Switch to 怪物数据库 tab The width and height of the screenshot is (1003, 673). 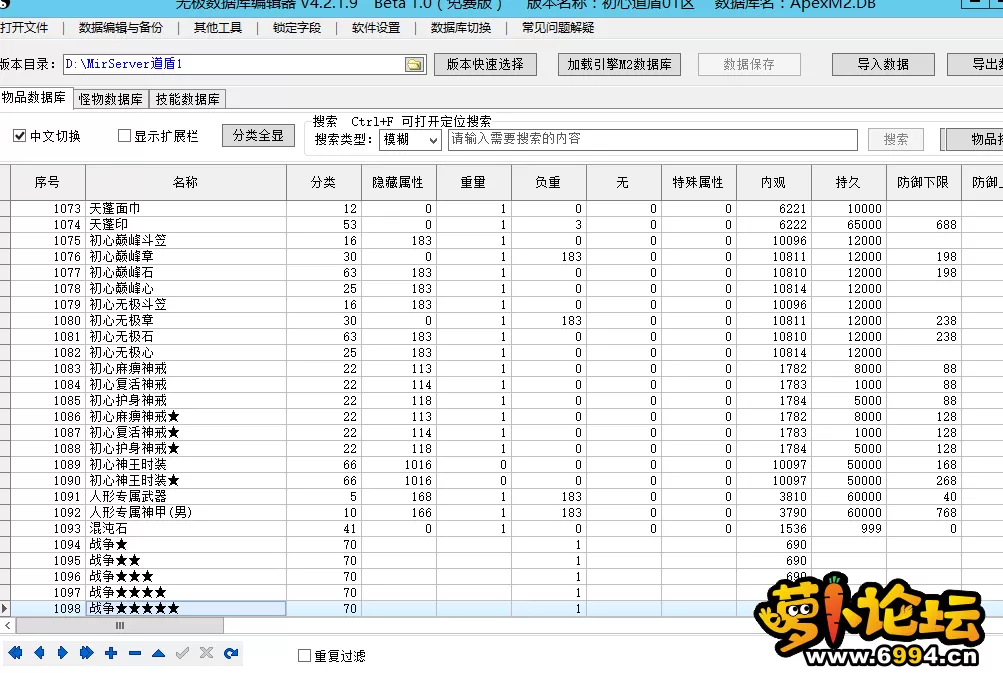coord(111,99)
